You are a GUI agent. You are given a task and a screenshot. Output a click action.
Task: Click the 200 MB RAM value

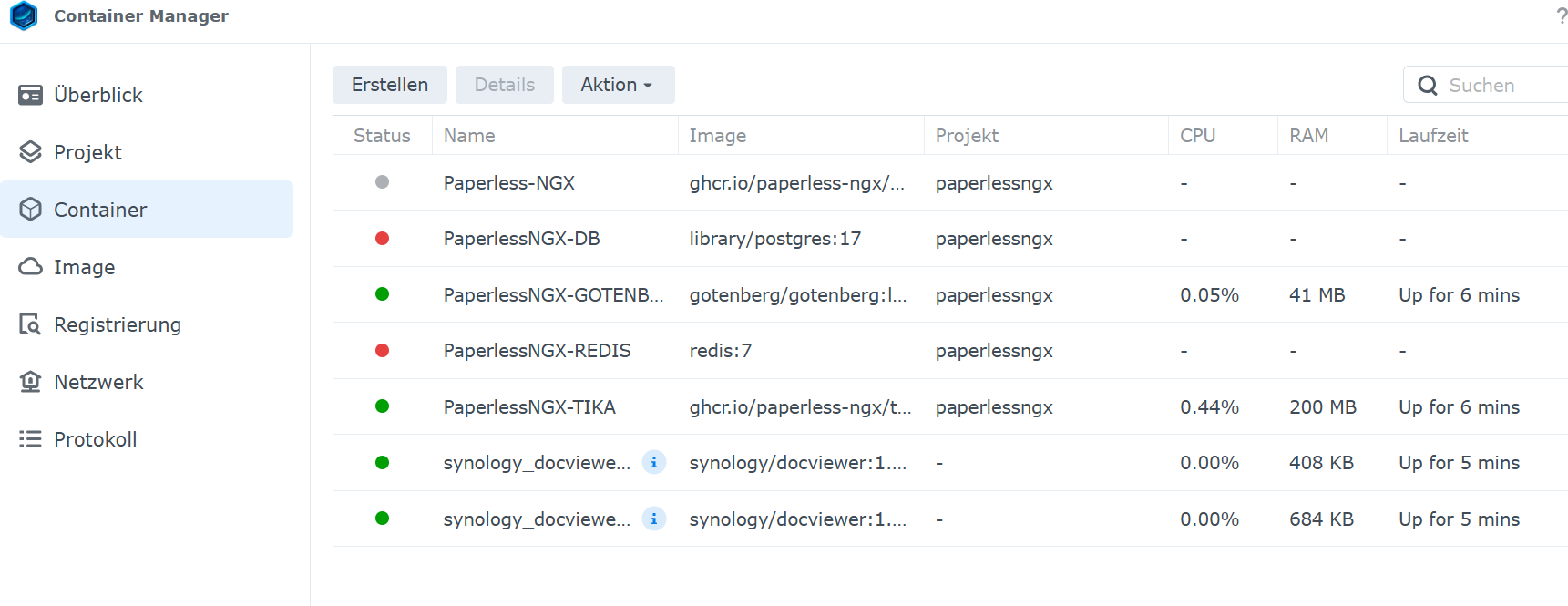[1323, 407]
